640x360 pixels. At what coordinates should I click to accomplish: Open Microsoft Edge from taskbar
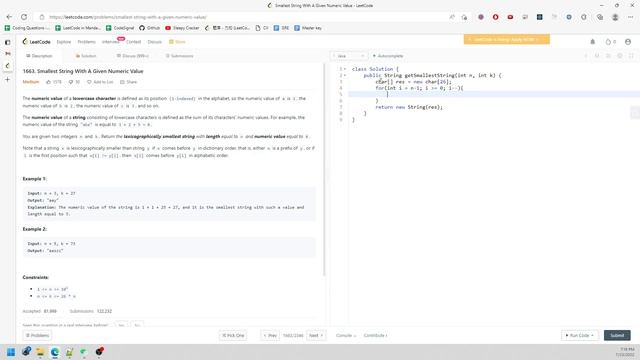(55, 352)
